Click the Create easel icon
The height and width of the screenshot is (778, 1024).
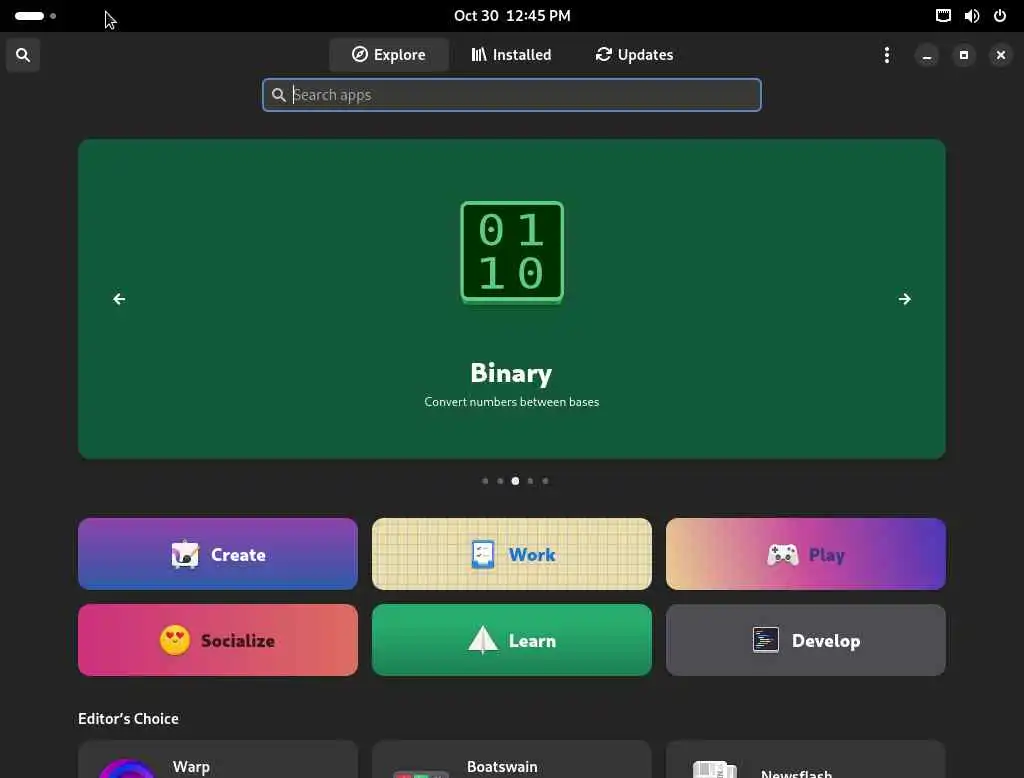[x=185, y=555]
